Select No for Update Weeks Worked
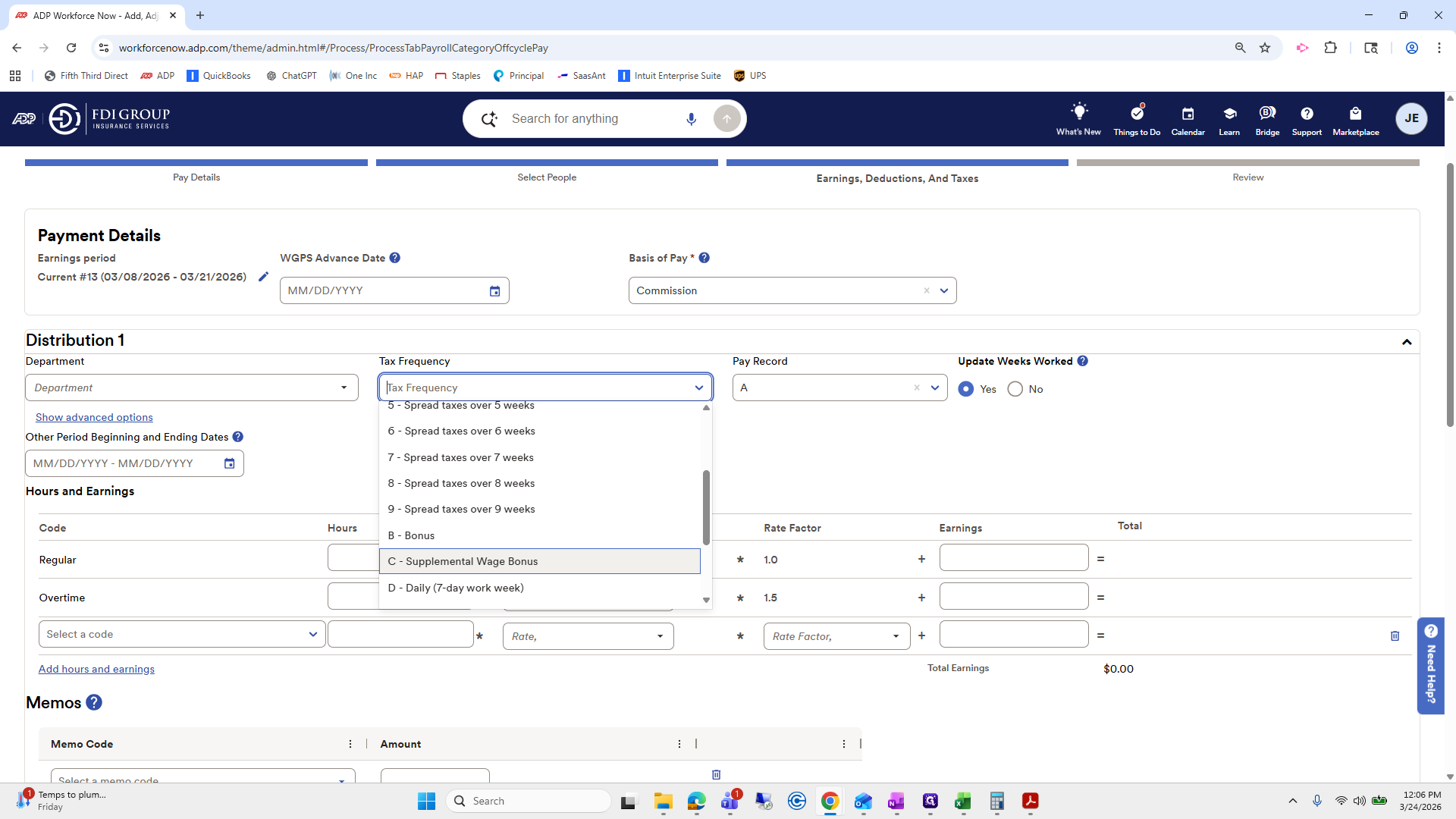Image resolution: width=1456 pixels, height=819 pixels. point(1015,389)
